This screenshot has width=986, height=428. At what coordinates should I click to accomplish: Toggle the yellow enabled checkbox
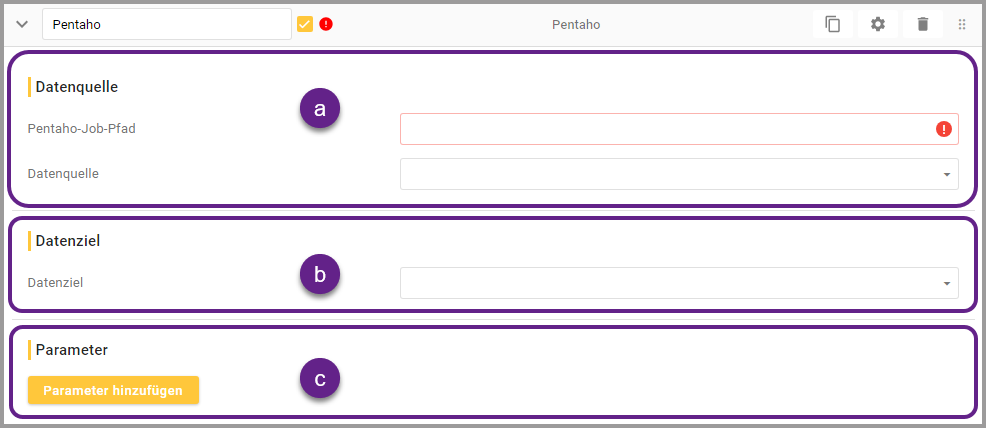tap(305, 24)
